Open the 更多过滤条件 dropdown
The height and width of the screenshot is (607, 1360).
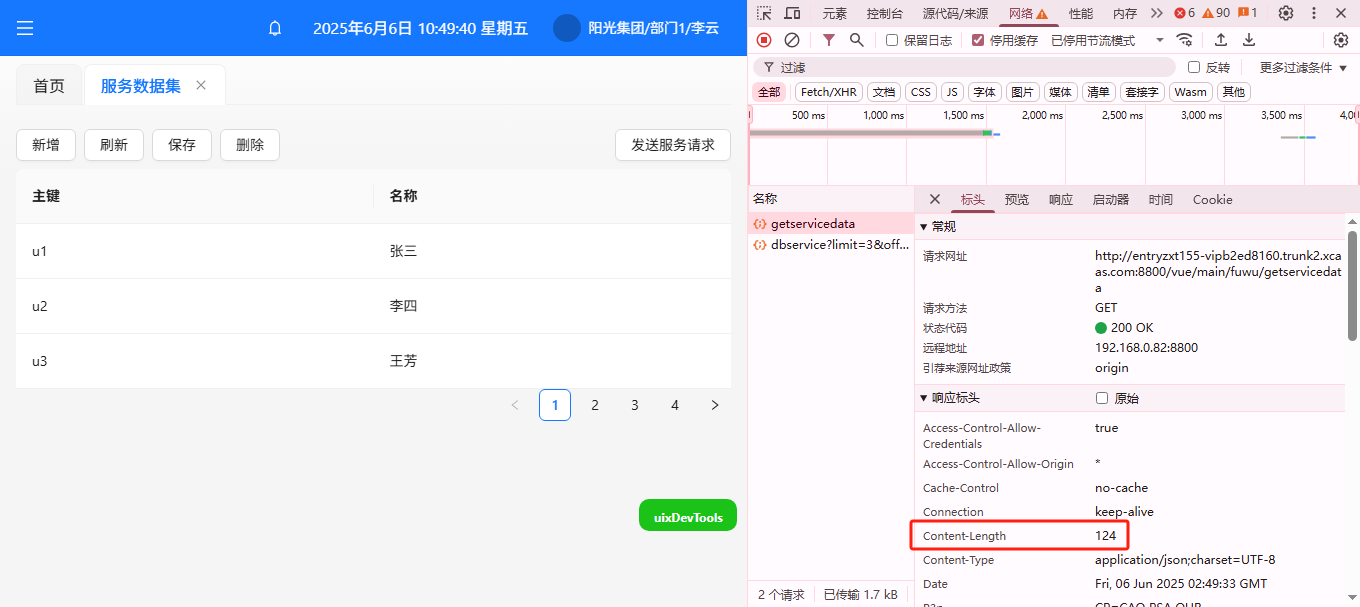pyautogui.click(x=1303, y=67)
